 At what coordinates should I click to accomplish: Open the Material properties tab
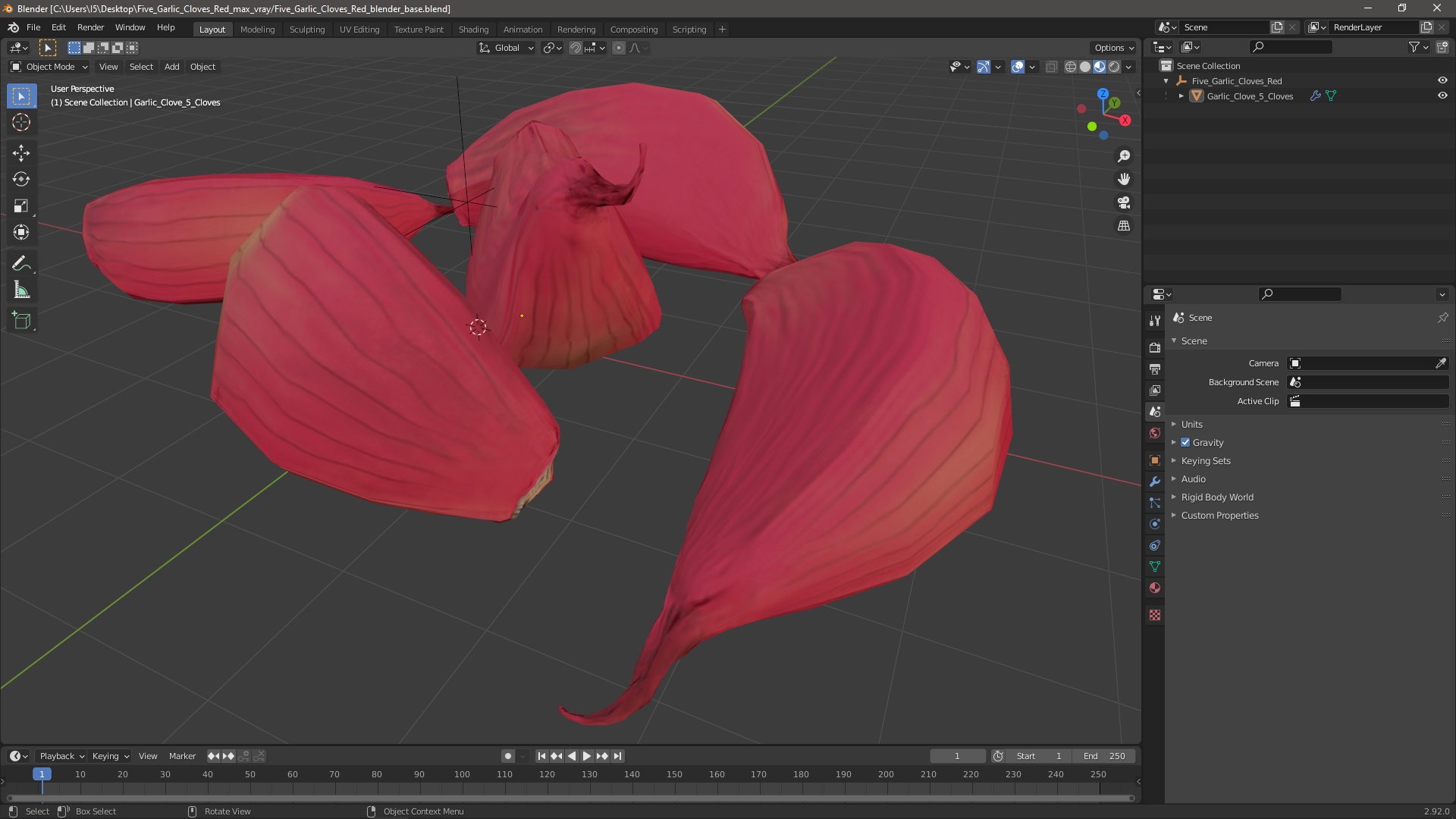point(1155,588)
